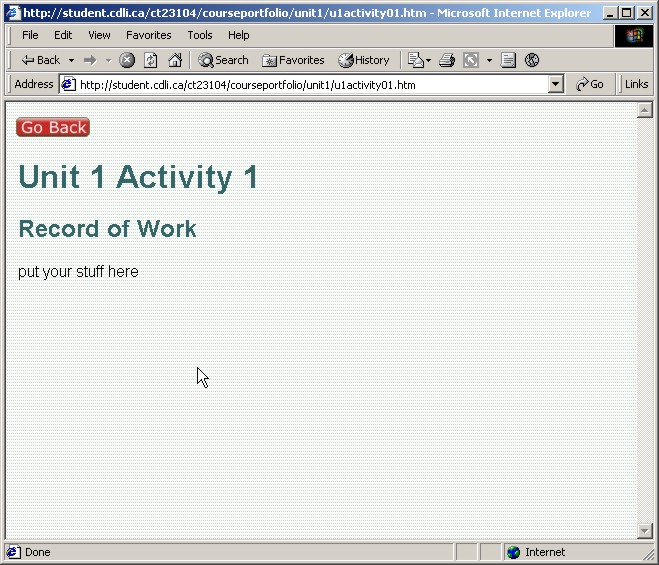Click the red Go Back button

coord(53,127)
